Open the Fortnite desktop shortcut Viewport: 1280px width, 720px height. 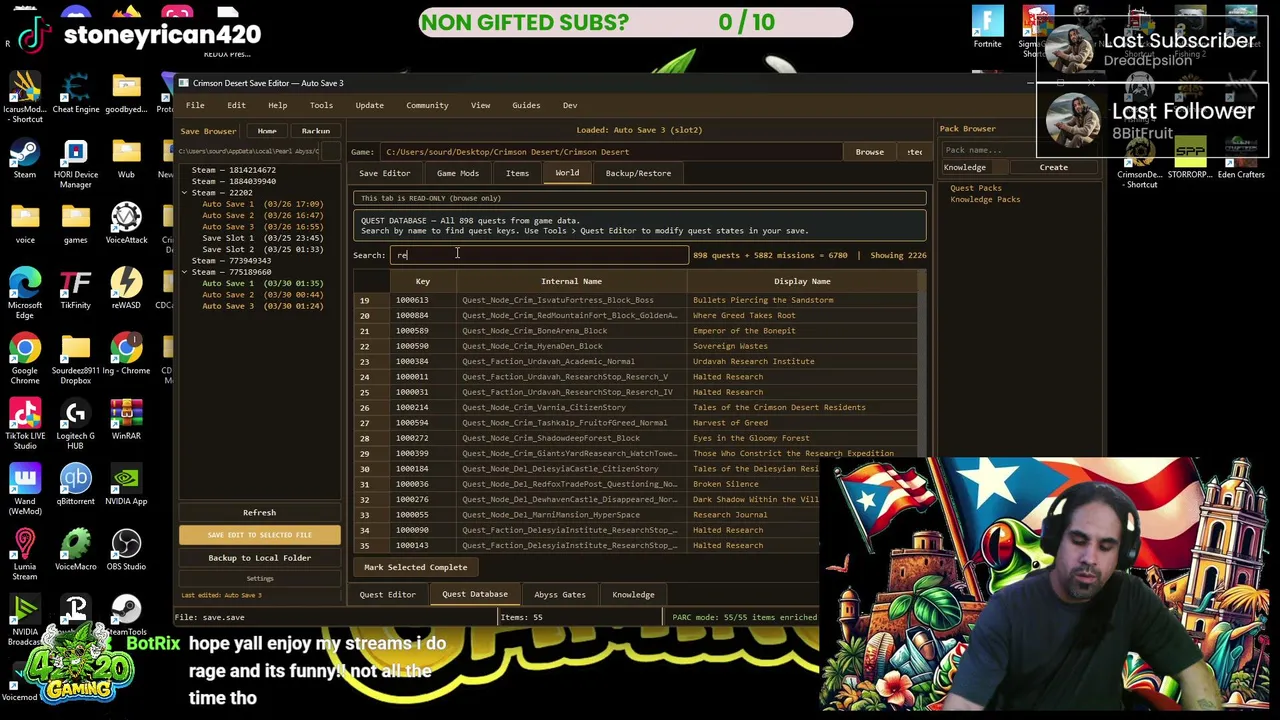click(x=987, y=28)
